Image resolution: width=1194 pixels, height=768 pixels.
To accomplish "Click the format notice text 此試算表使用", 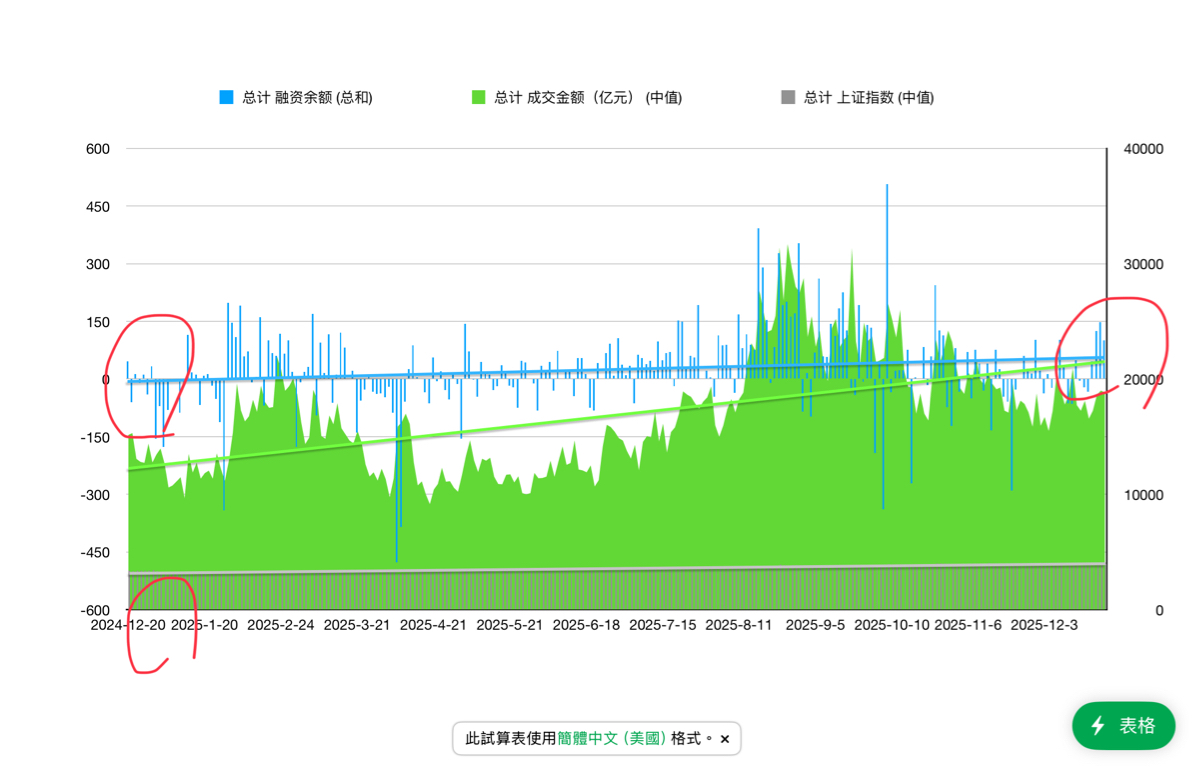I will [510, 738].
